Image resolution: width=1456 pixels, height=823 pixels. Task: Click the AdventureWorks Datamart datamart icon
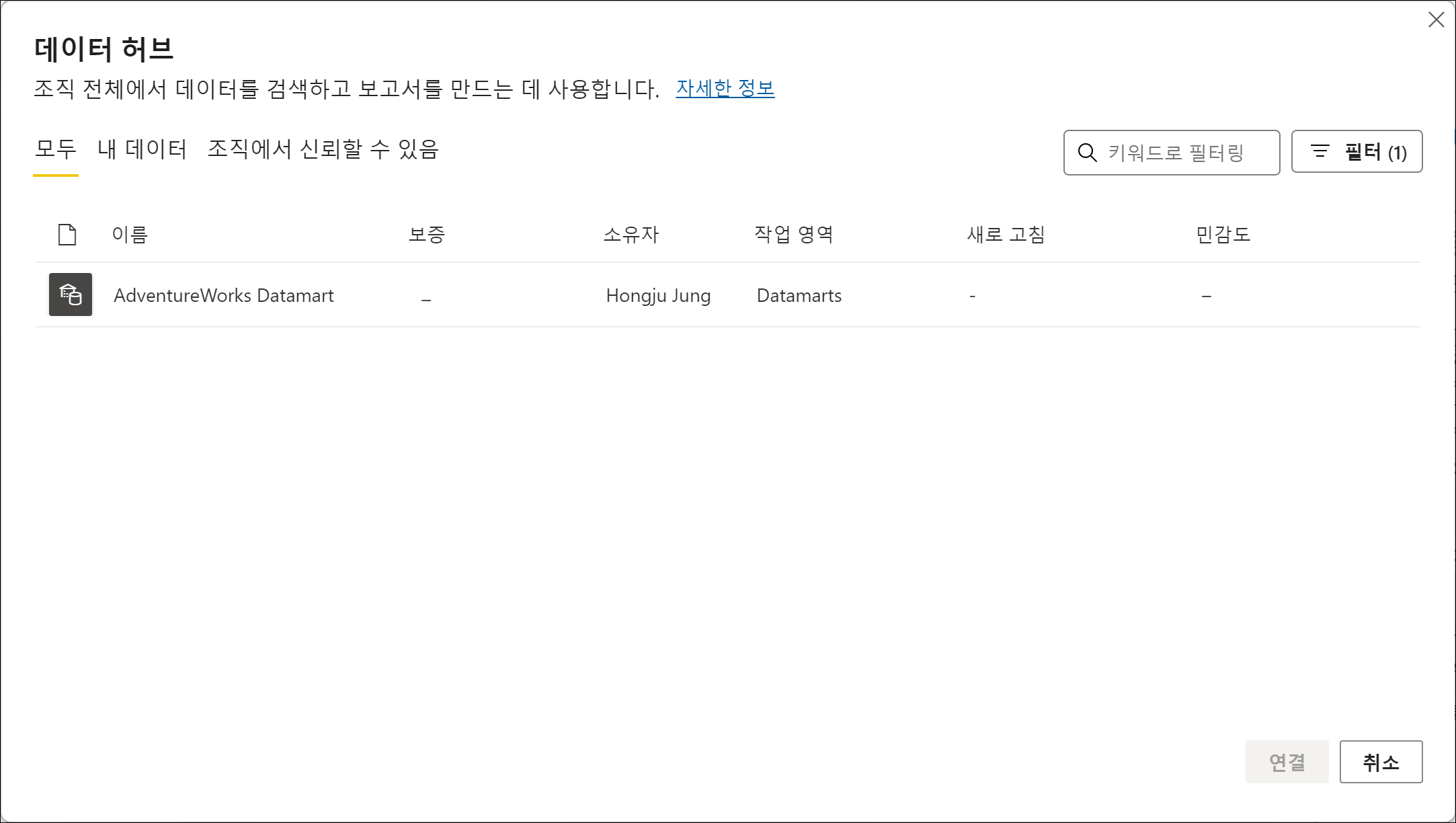pos(70,295)
